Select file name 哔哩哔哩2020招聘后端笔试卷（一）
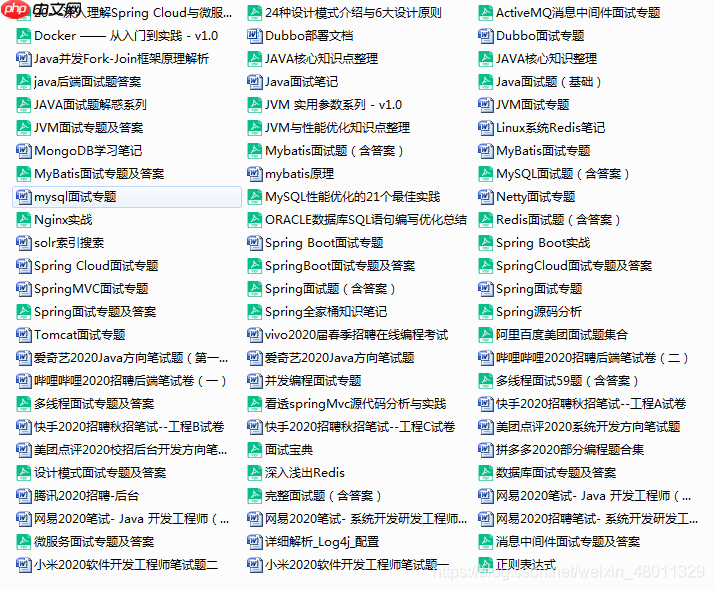 [130, 381]
